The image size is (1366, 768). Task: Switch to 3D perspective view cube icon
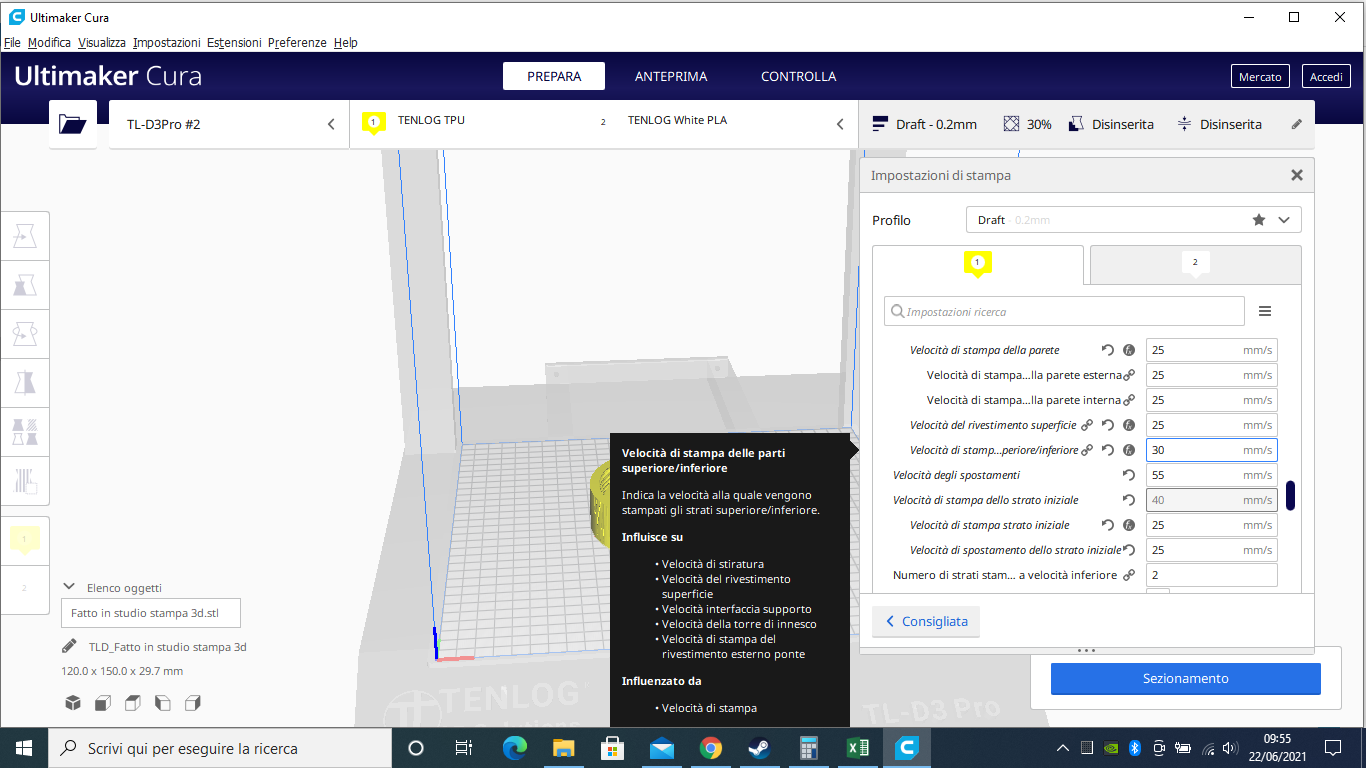pos(72,703)
